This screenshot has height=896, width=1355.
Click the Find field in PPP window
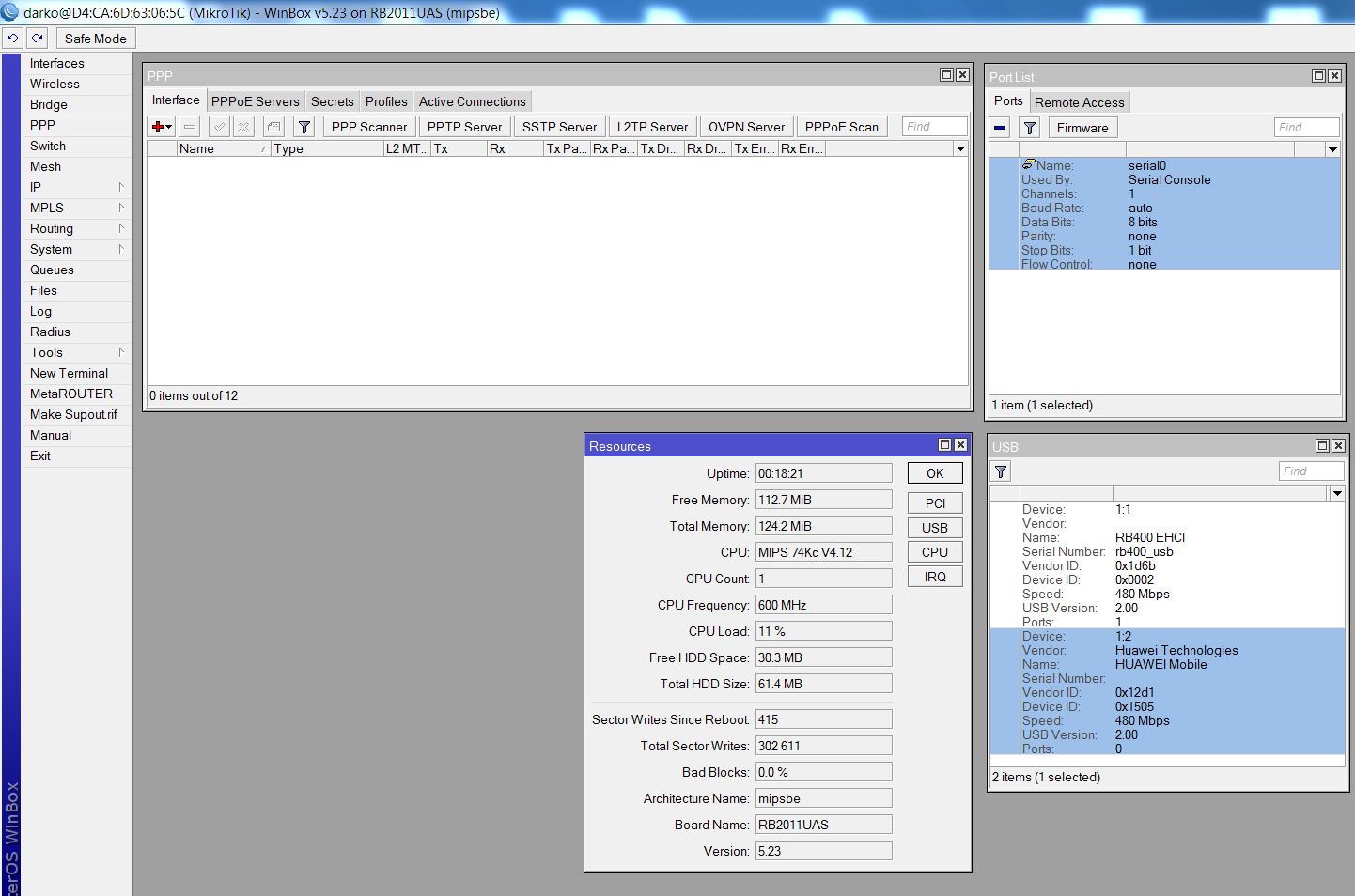coord(934,127)
